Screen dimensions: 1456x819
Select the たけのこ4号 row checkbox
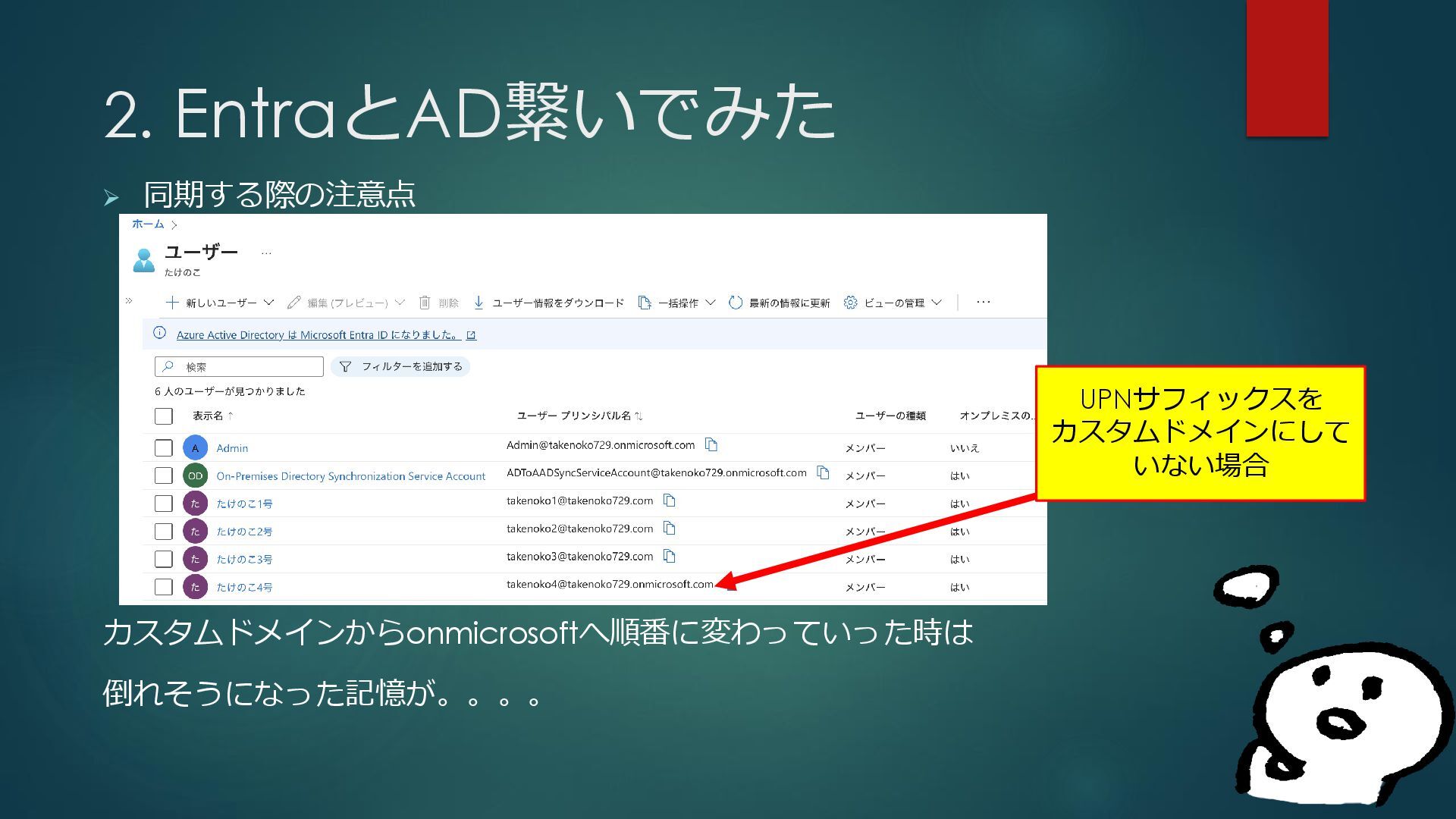click(x=163, y=587)
